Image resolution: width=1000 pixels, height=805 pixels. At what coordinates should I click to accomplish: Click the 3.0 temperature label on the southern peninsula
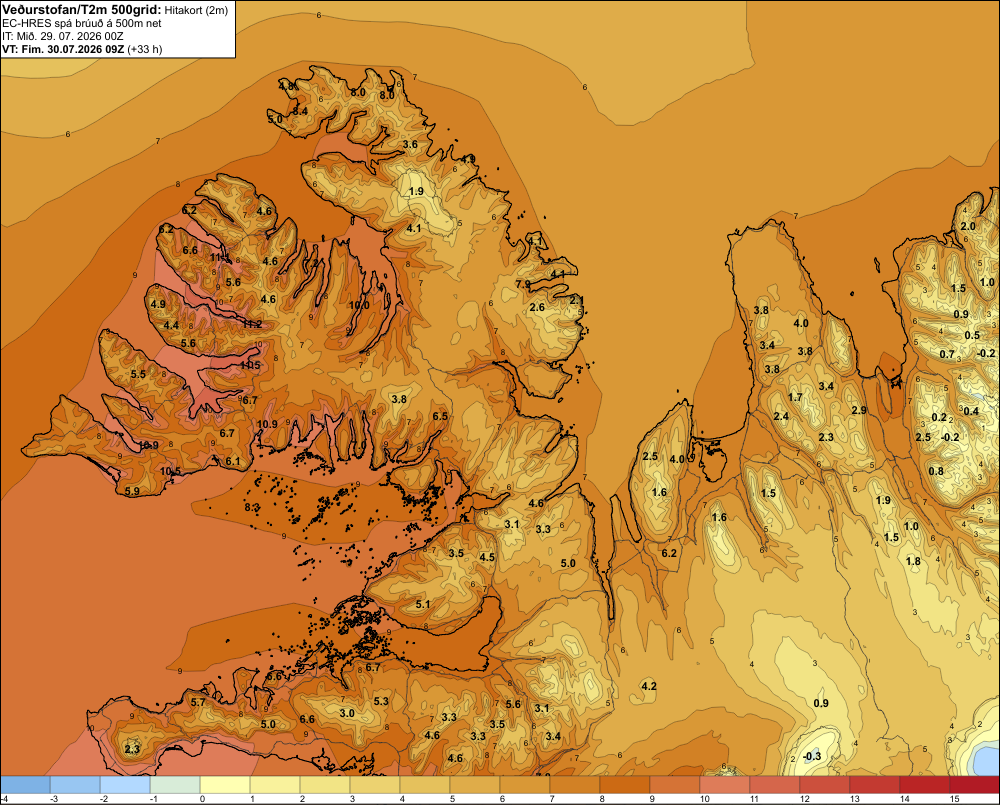coord(347,713)
